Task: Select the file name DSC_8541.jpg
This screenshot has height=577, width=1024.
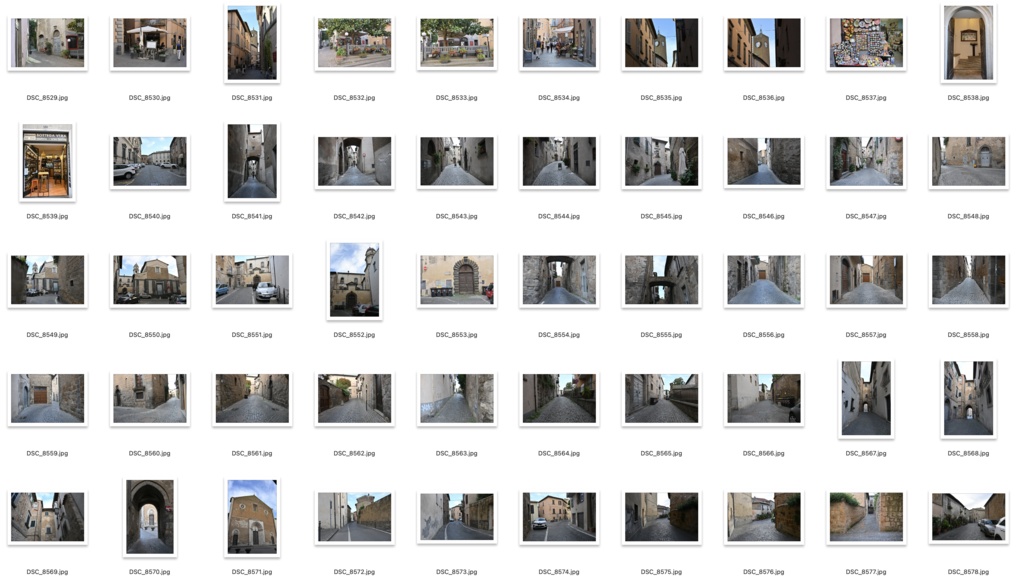Action: coord(252,216)
